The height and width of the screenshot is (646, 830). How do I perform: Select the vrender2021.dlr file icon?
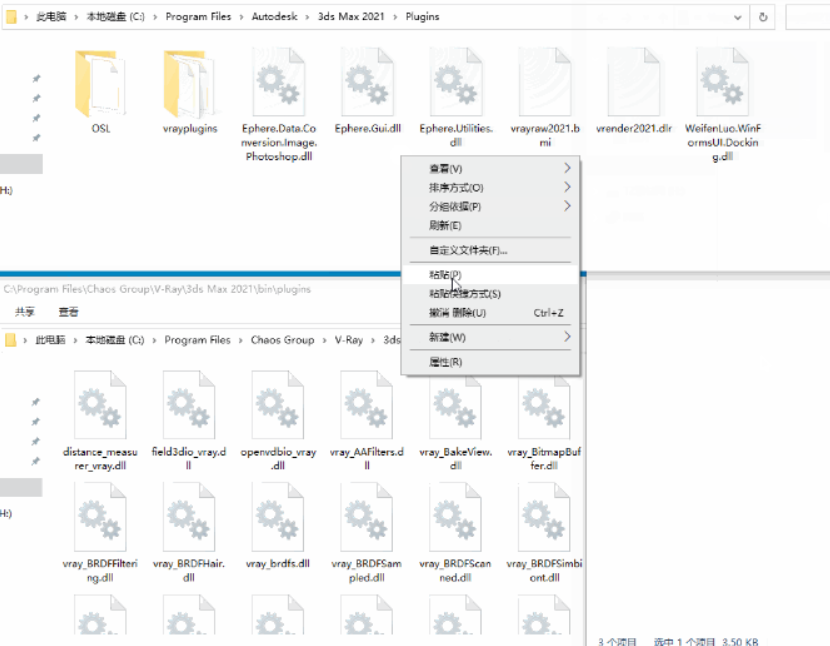[x=634, y=85]
